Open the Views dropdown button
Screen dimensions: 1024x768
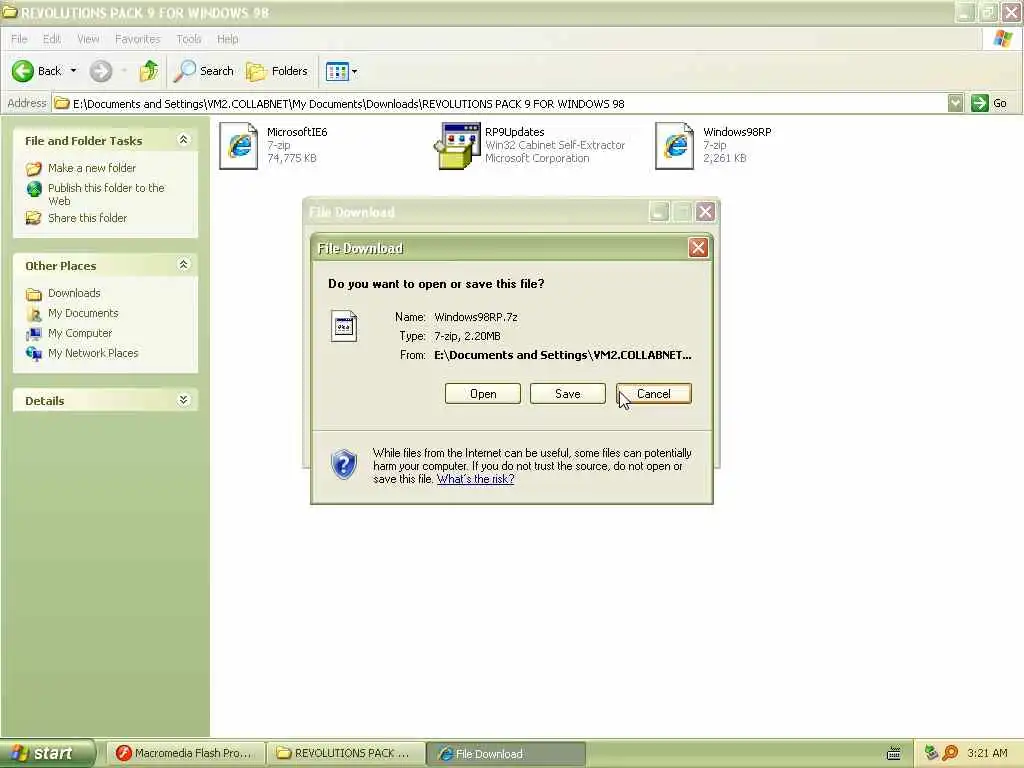coord(341,71)
